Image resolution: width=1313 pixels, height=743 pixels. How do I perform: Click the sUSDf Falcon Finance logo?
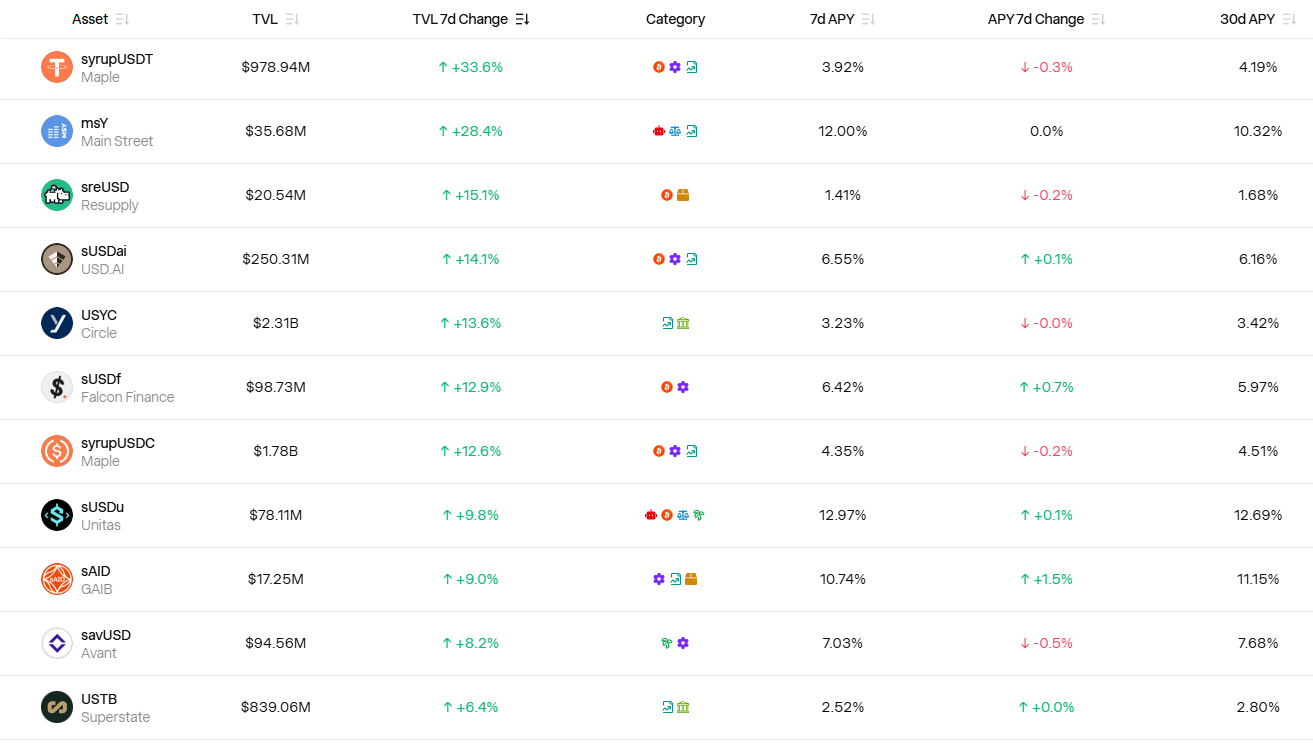point(57,387)
